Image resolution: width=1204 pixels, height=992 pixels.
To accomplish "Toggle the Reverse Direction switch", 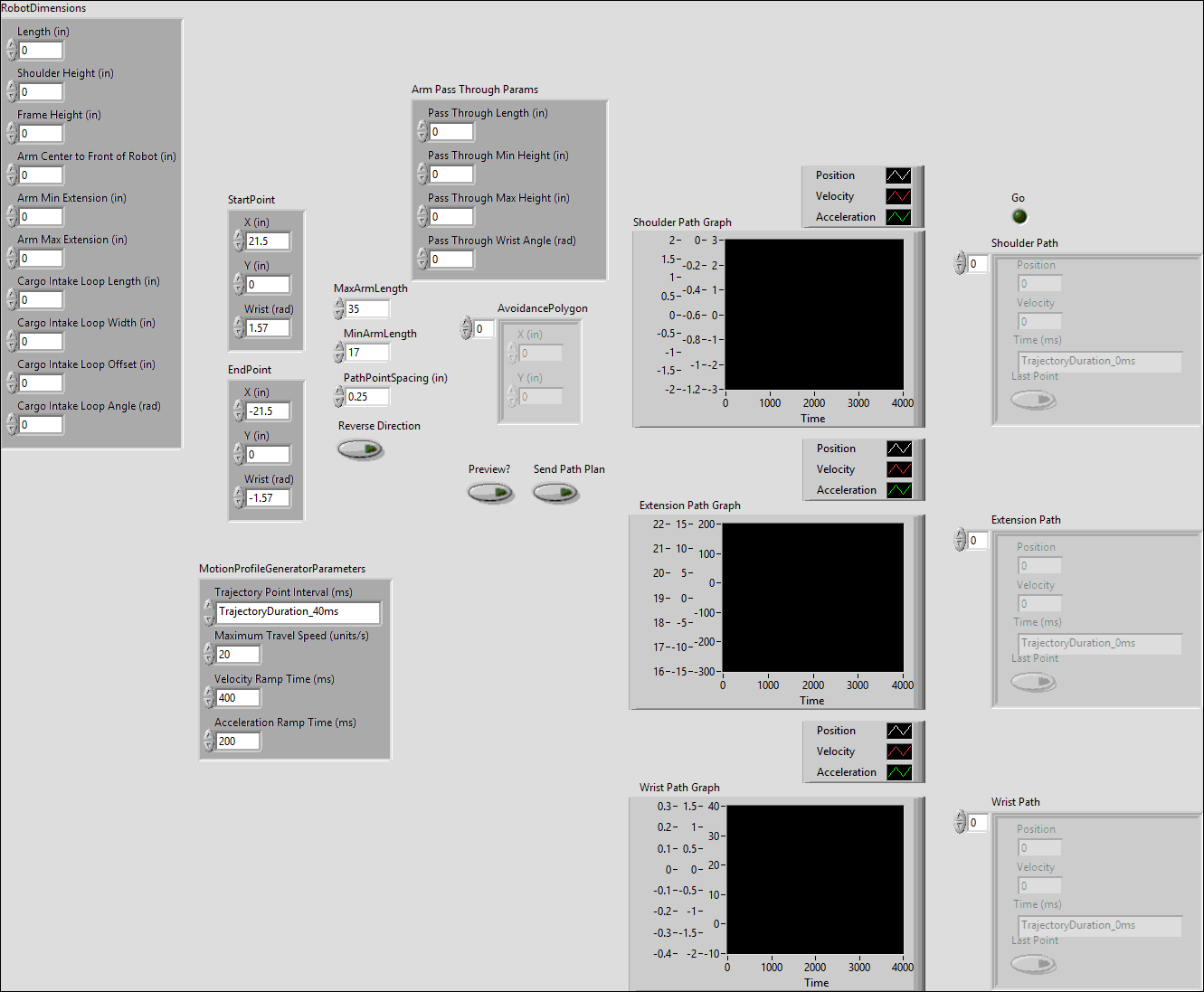I will [360, 449].
